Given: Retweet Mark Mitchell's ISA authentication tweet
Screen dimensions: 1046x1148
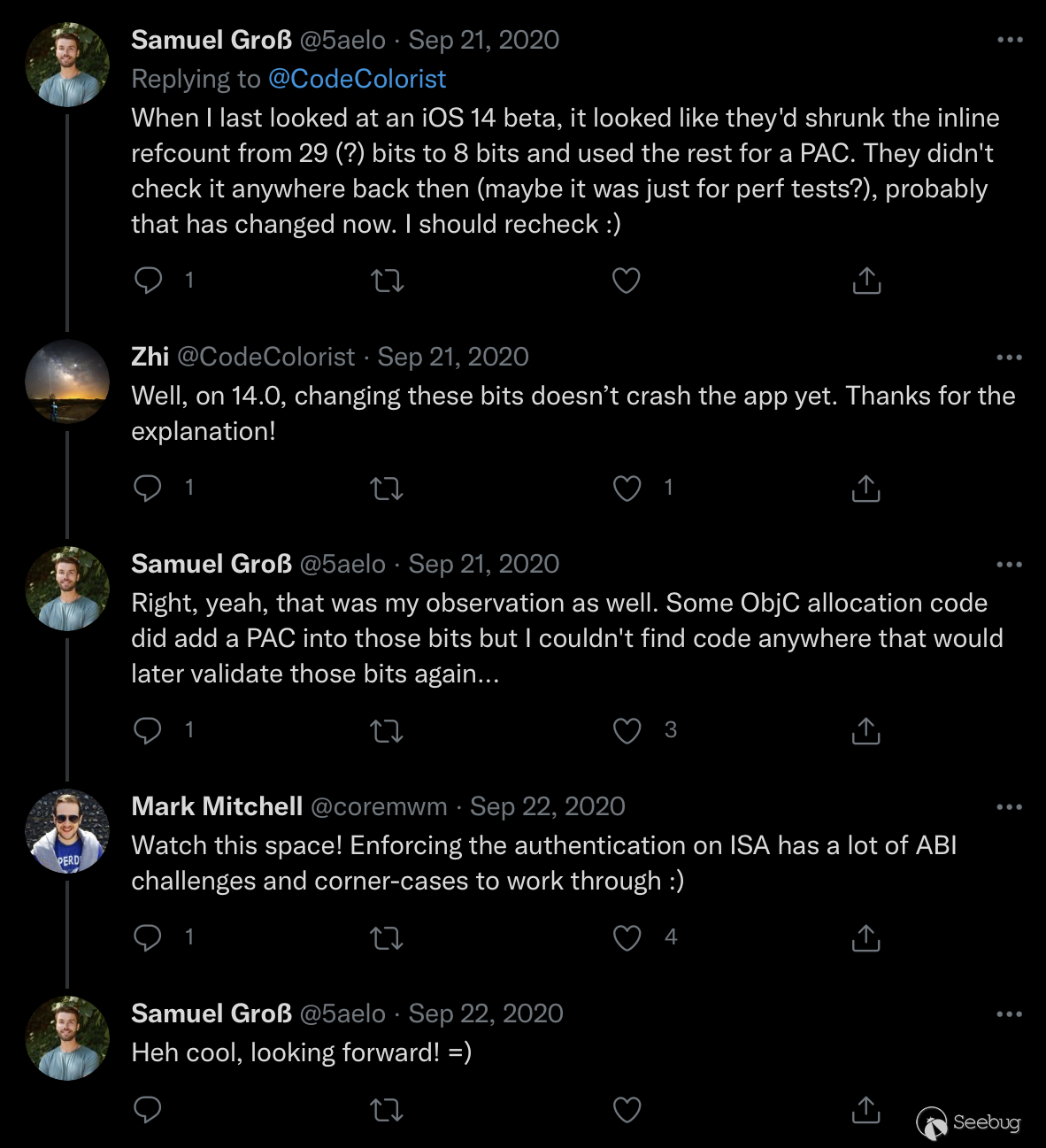Looking at the screenshot, I should pos(387,938).
